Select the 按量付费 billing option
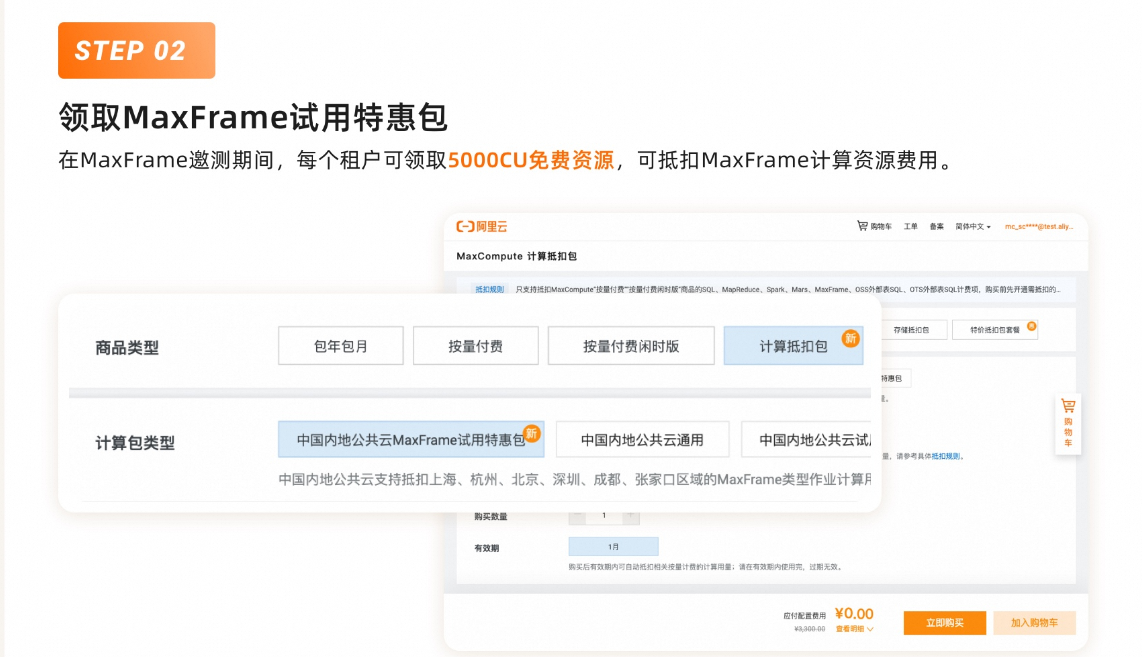The image size is (1142, 657). coord(475,345)
